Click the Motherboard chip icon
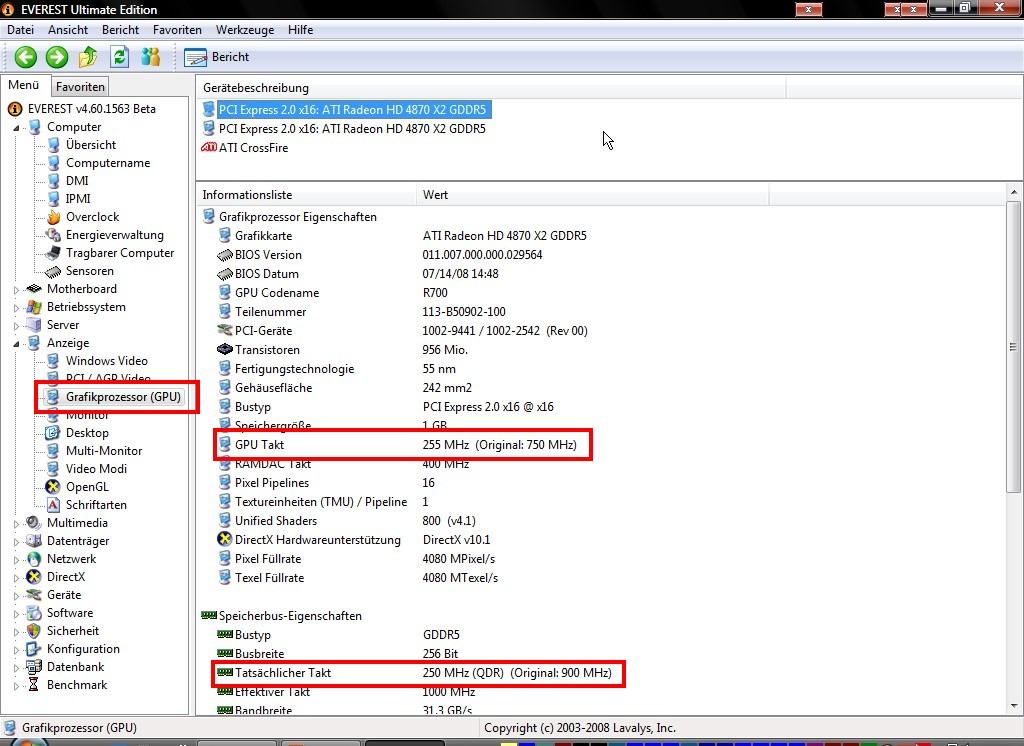This screenshot has width=1024, height=746. (x=34, y=289)
